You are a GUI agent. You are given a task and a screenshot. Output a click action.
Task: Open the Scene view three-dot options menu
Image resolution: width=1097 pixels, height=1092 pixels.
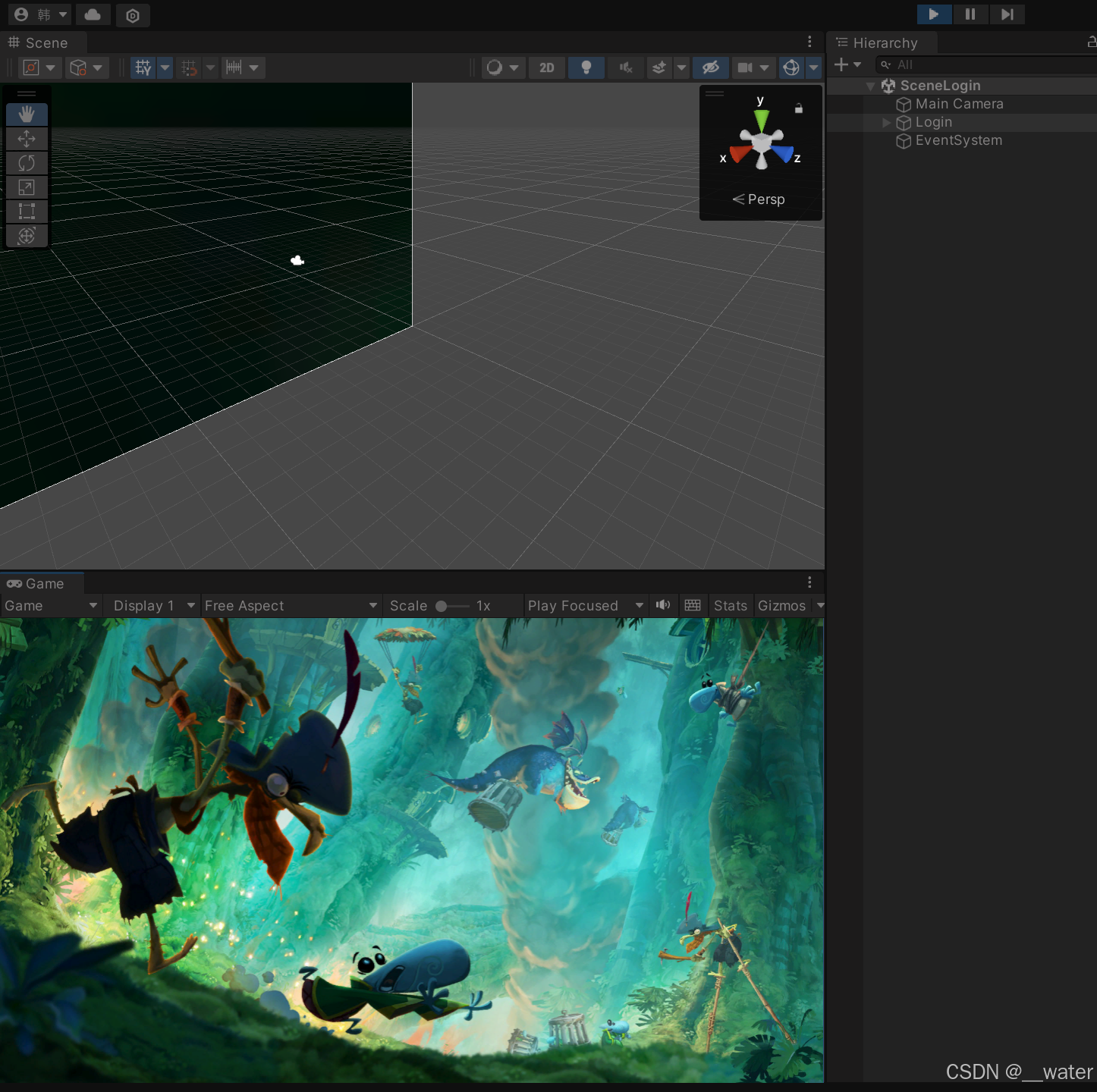click(x=809, y=42)
